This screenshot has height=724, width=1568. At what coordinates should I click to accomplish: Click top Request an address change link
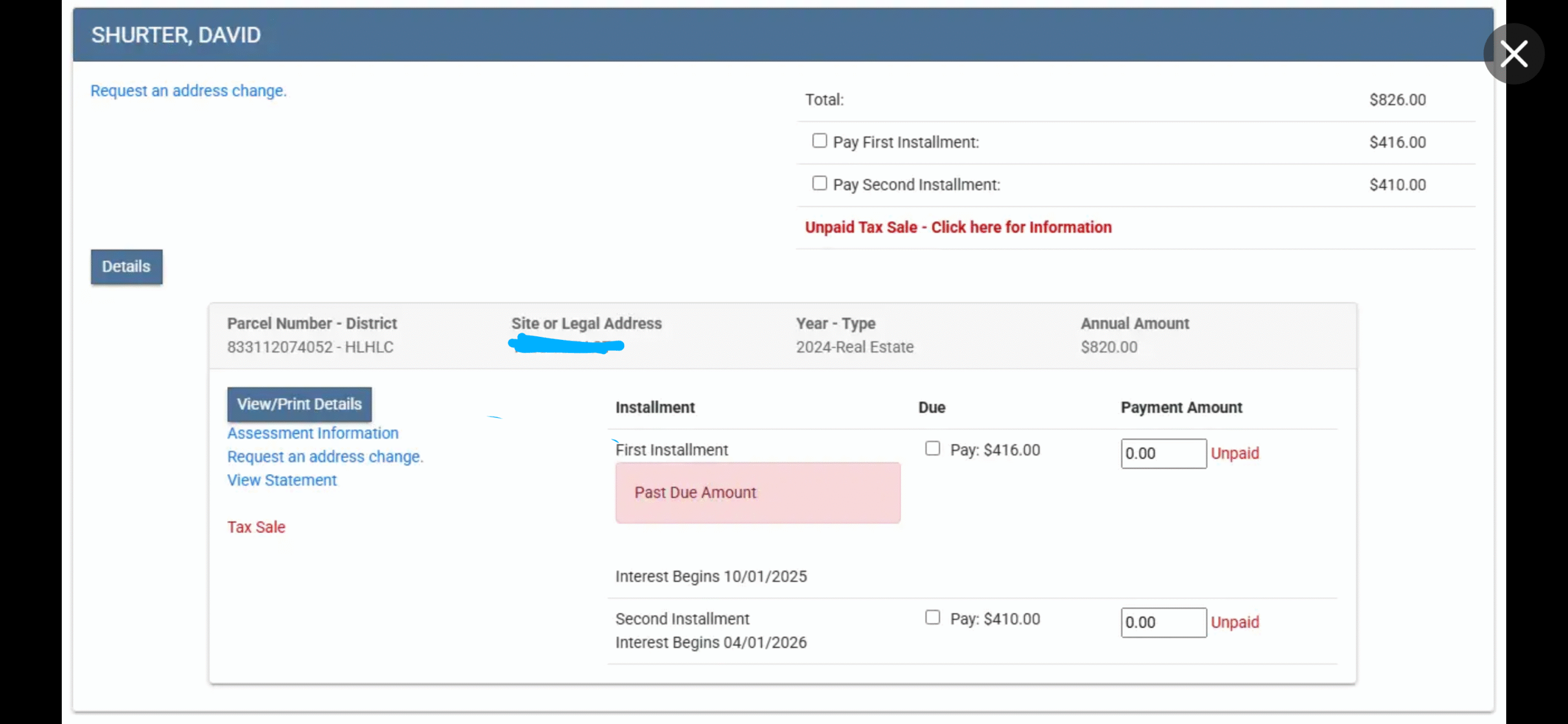[188, 91]
